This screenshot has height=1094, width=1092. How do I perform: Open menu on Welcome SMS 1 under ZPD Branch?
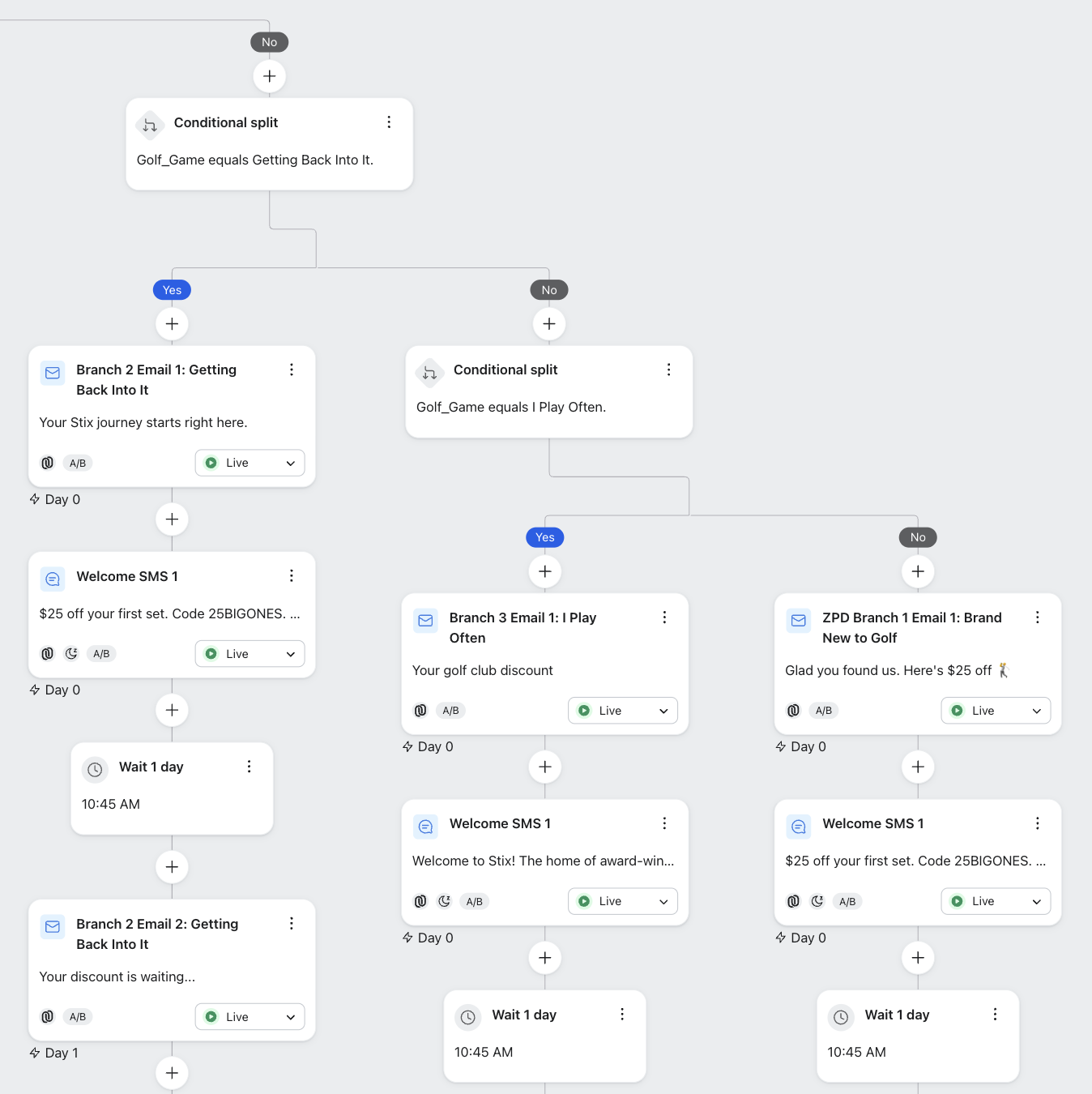click(1037, 823)
